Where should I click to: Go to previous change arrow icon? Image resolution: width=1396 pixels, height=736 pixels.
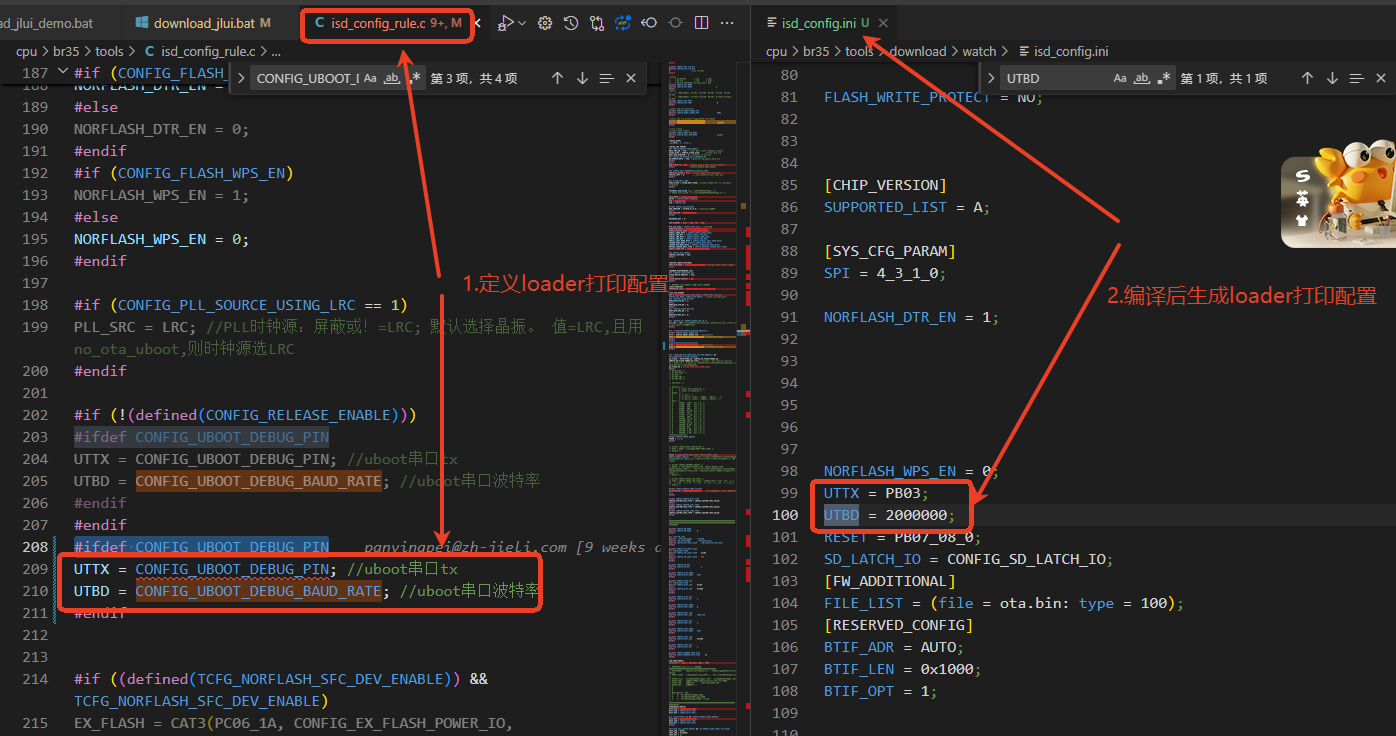point(649,22)
